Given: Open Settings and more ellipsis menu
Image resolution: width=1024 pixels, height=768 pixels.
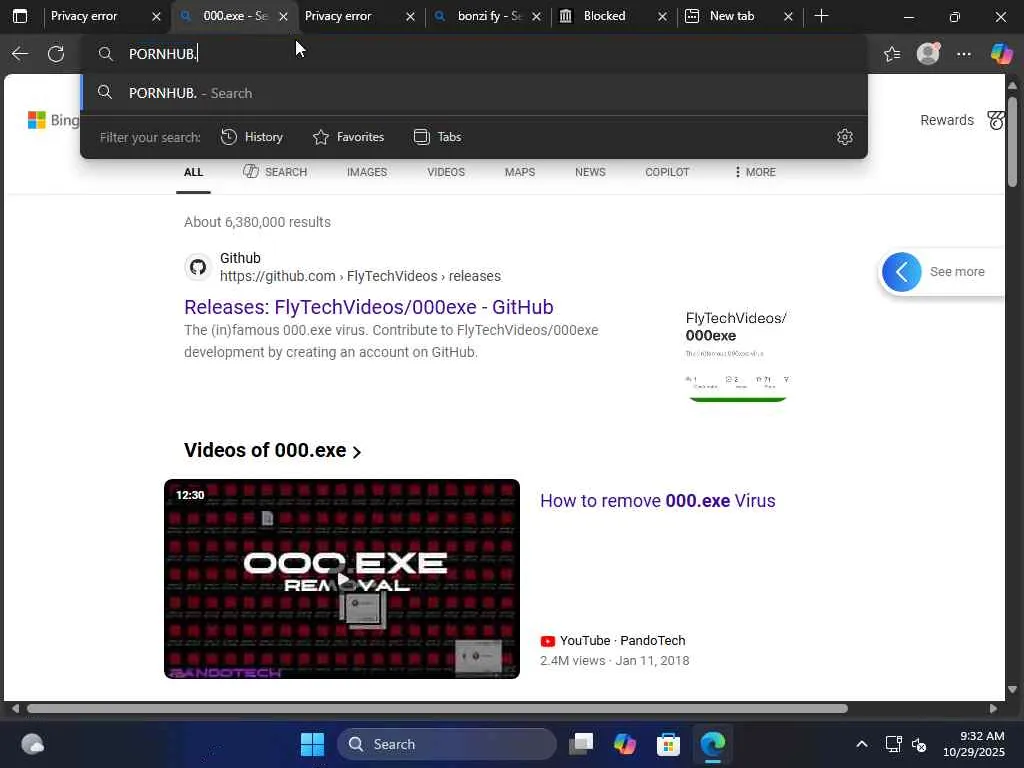Looking at the screenshot, I should pos(963,54).
